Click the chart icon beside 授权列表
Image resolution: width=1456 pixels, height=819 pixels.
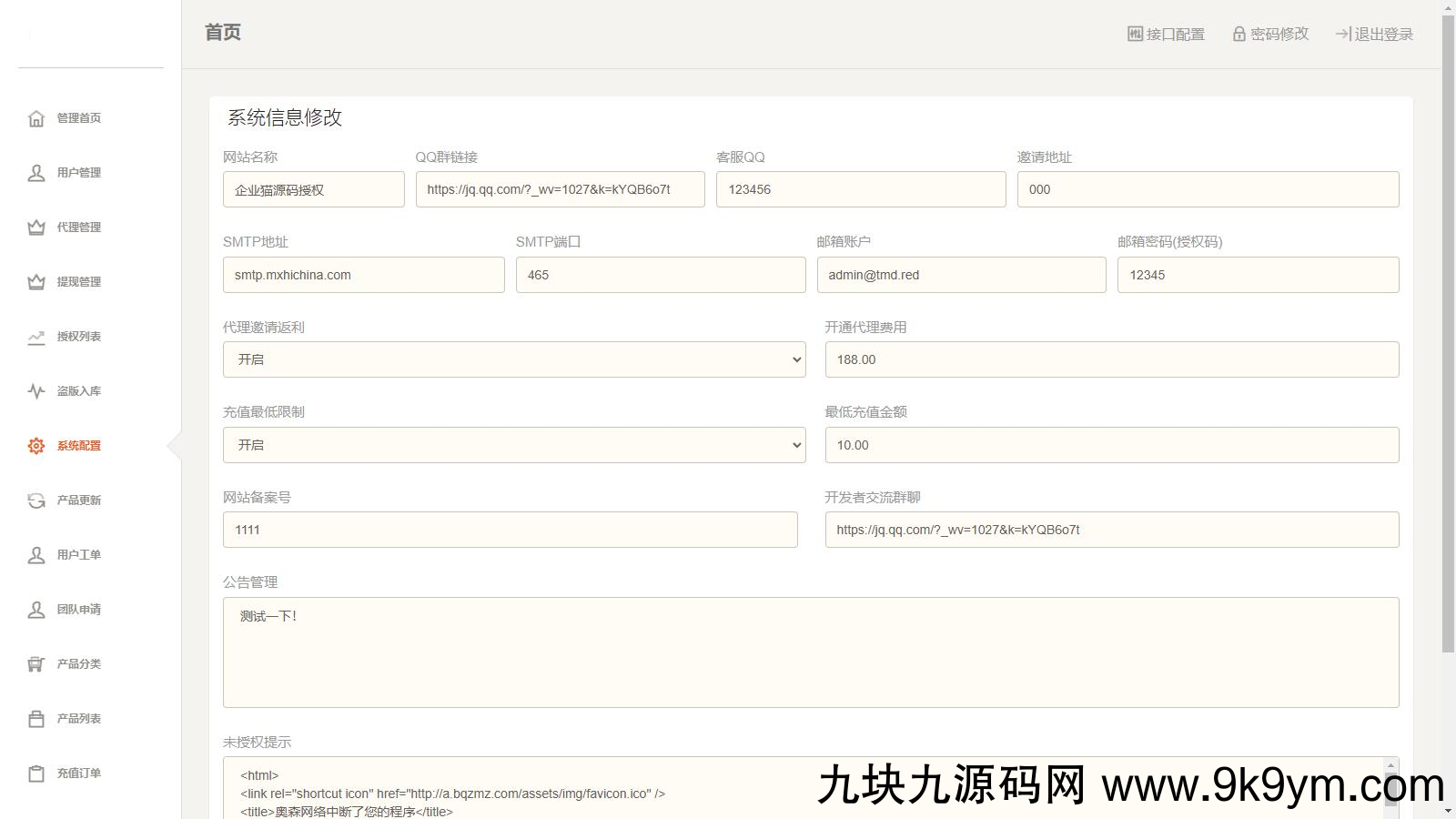tap(36, 337)
